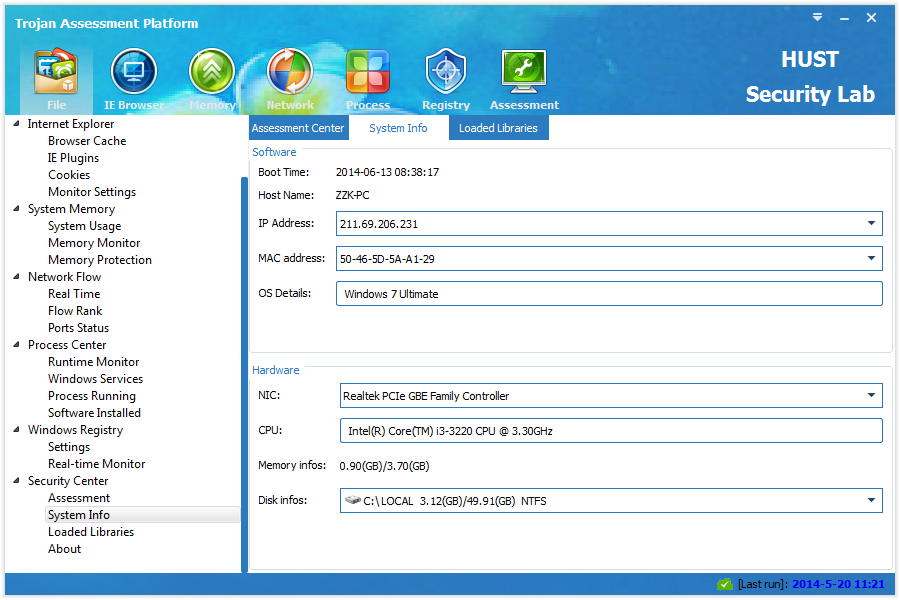The width and height of the screenshot is (900, 600).
Task: Switch to the Assessment Center tab
Action: pyautogui.click(x=298, y=128)
